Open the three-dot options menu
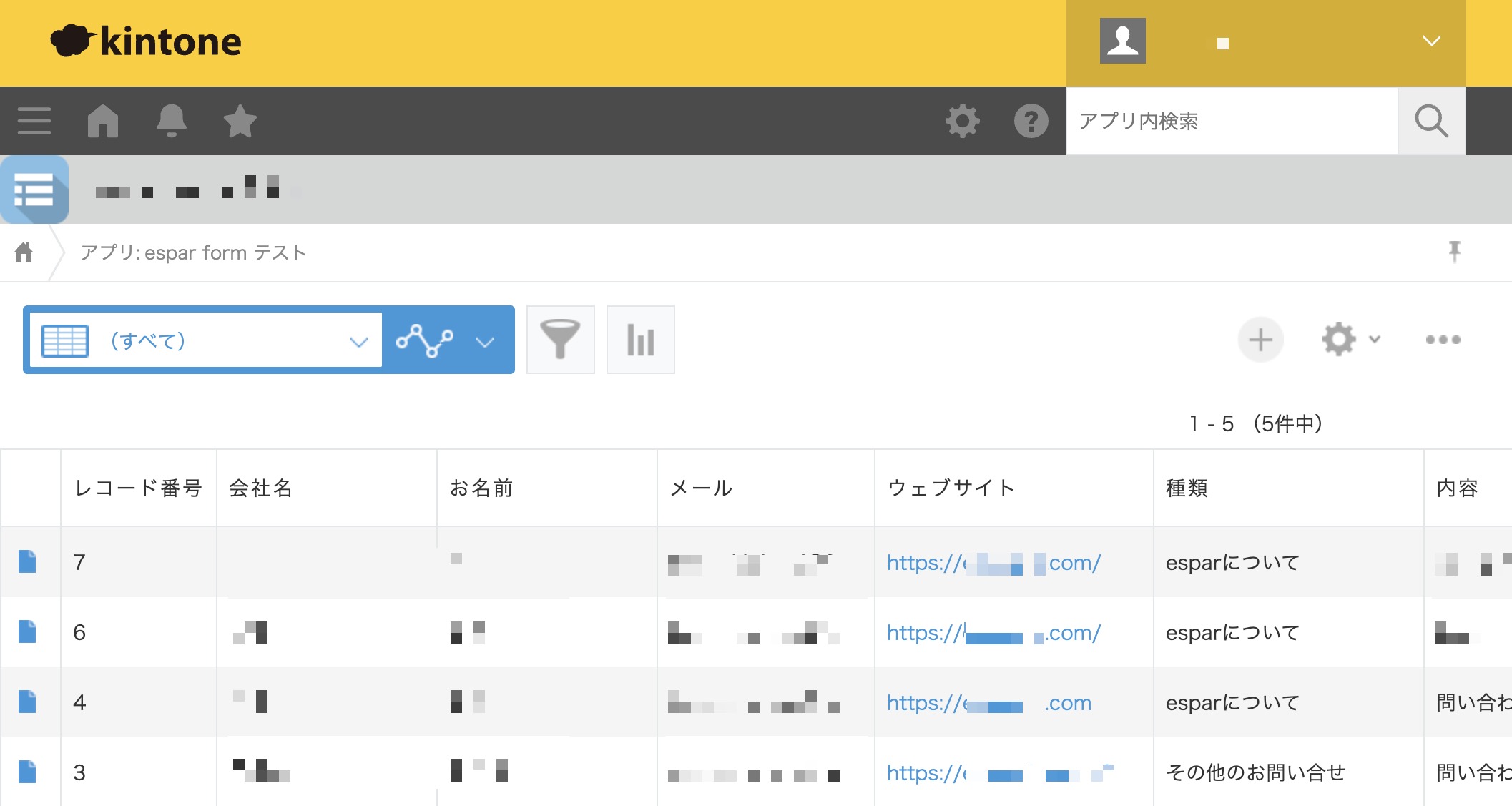The height and width of the screenshot is (806, 1512). point(1443,340)
